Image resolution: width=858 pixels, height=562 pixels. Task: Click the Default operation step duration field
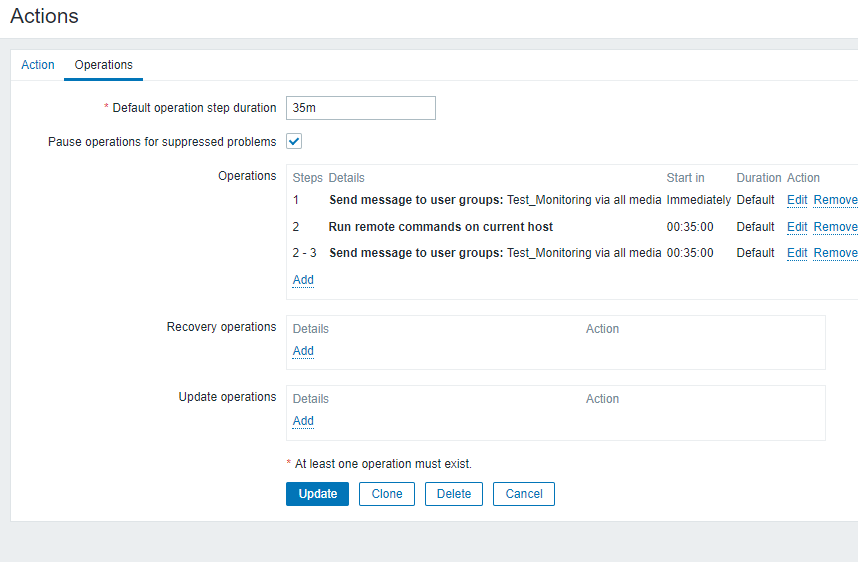point(360,108)
